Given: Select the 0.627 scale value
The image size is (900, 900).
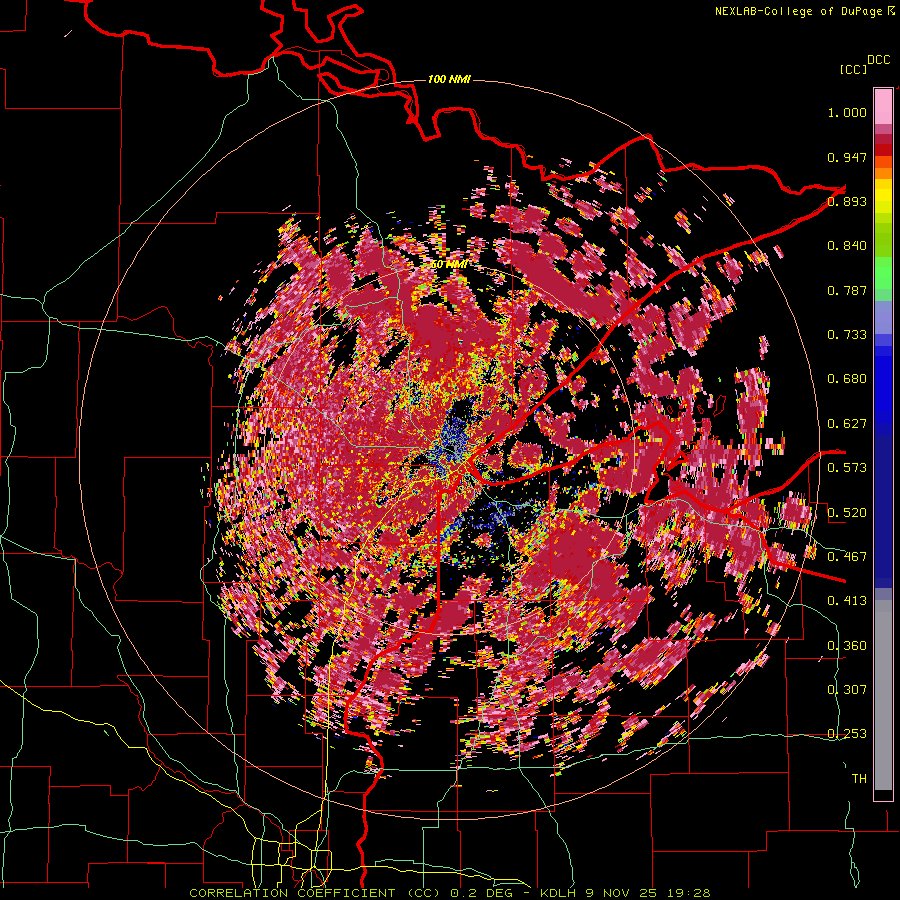Looking at the screenshot, I should pos(847,424).
